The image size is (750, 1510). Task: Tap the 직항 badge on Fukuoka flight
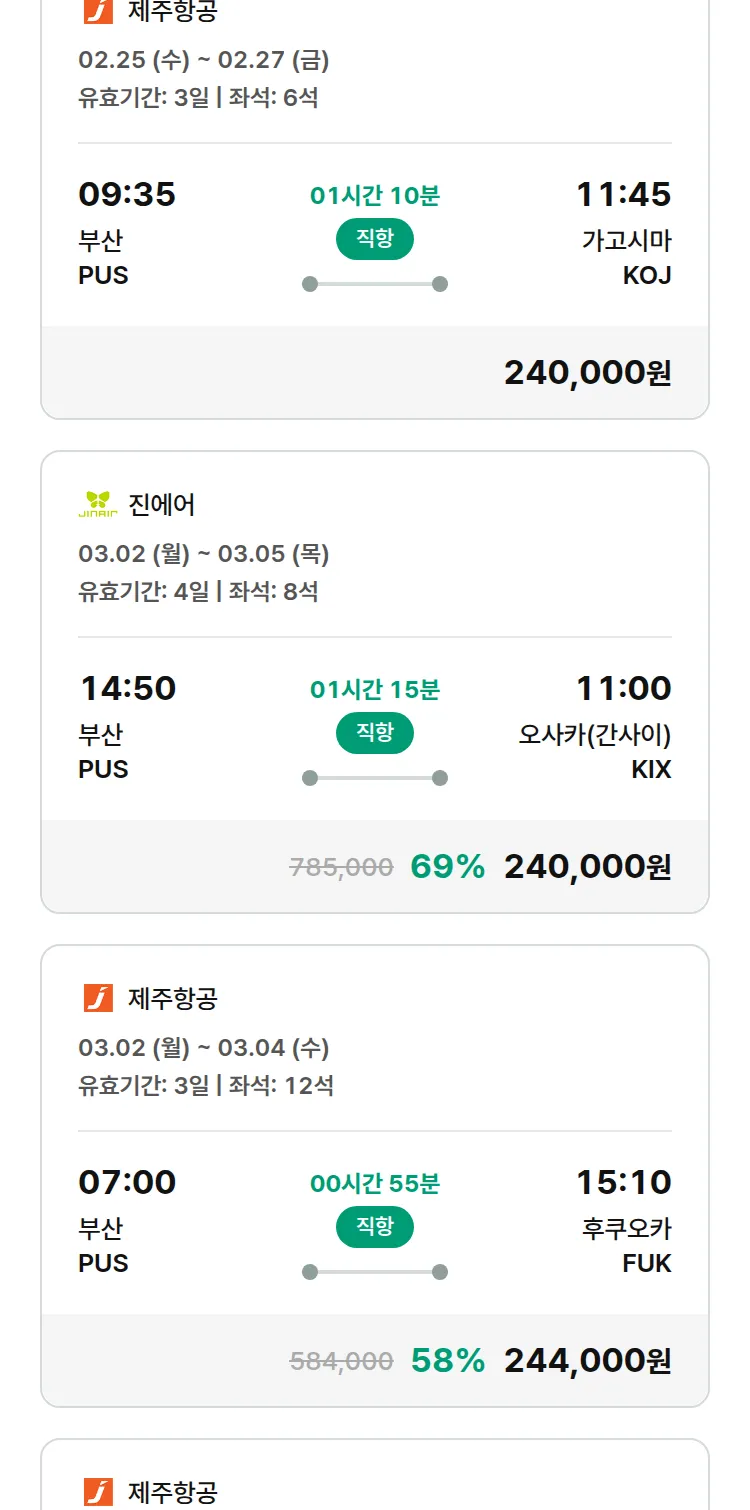pos(375,1227)
